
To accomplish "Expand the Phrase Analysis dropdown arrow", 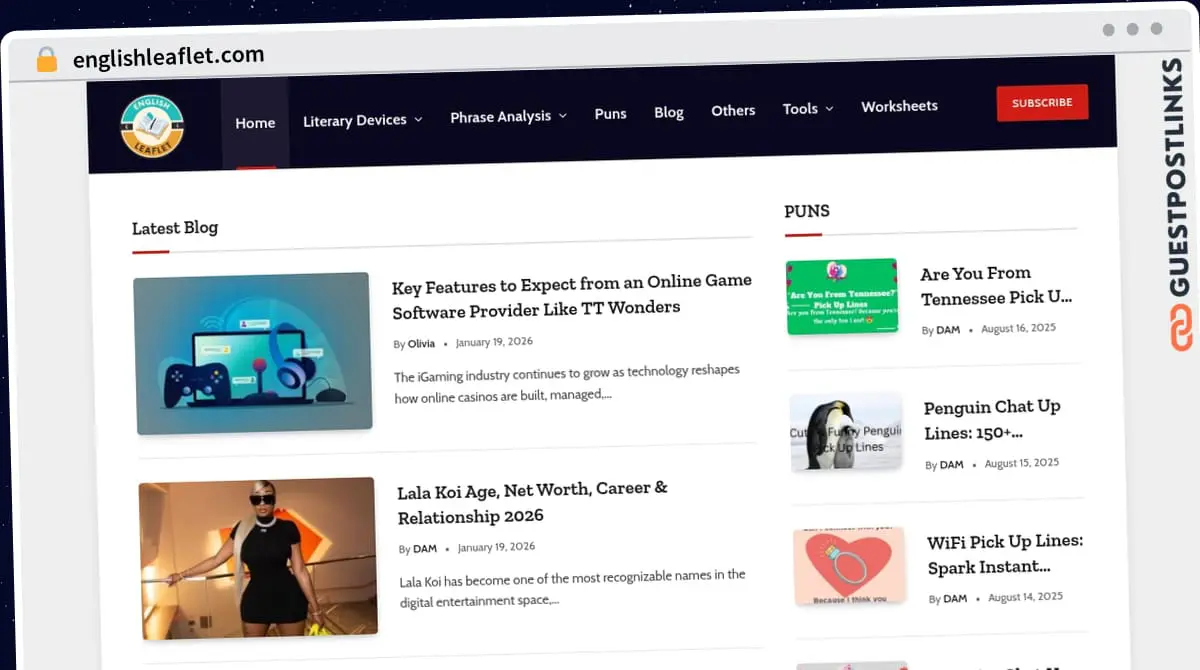I will 563,116.
